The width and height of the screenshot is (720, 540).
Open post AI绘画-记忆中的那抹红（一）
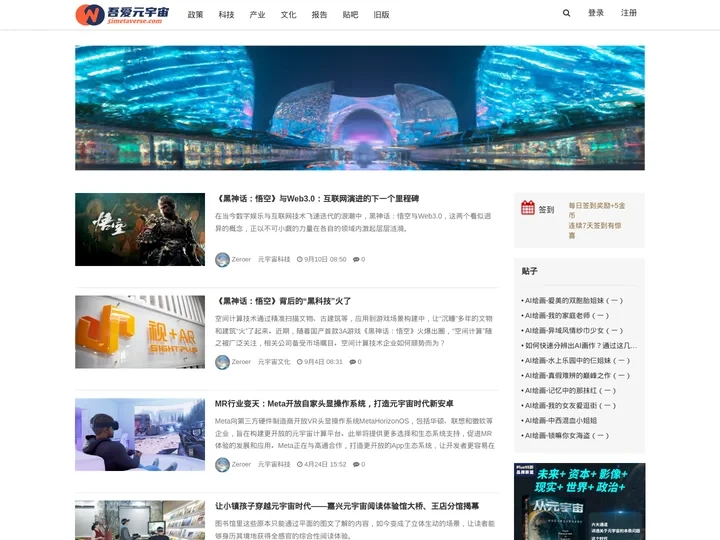pyautogui.click(x=570, y=391)
